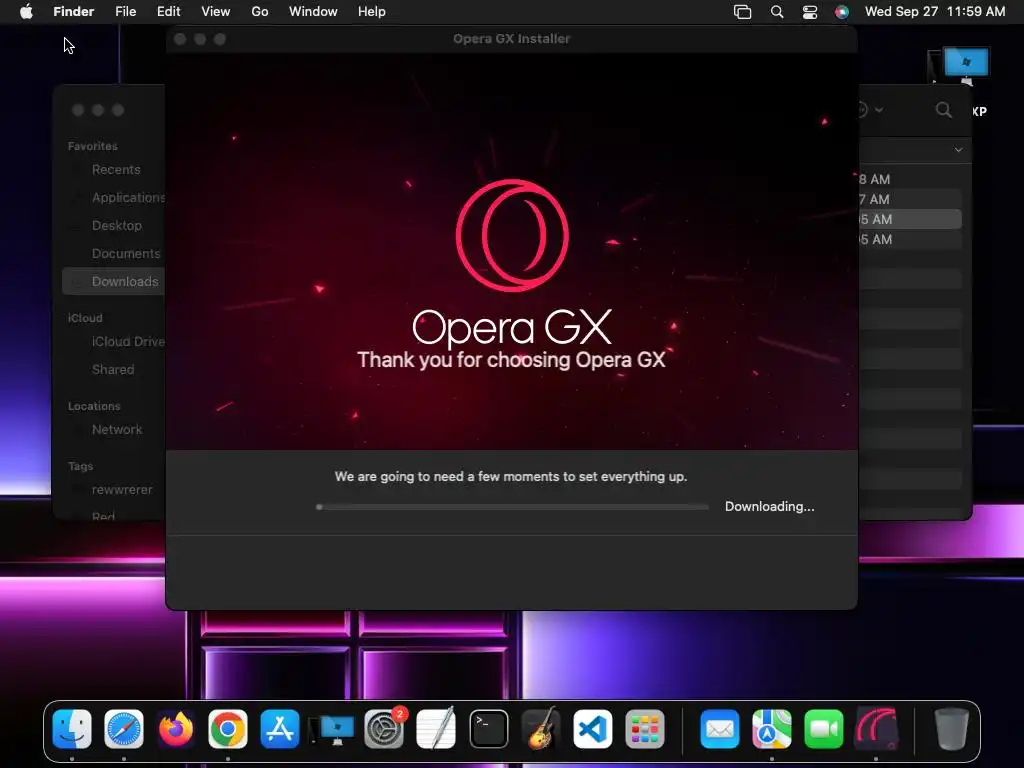The width and height of the screenshot is (1024, 768).
Task: Click the Opera GX logo
Action: click(x=512, y=235)
